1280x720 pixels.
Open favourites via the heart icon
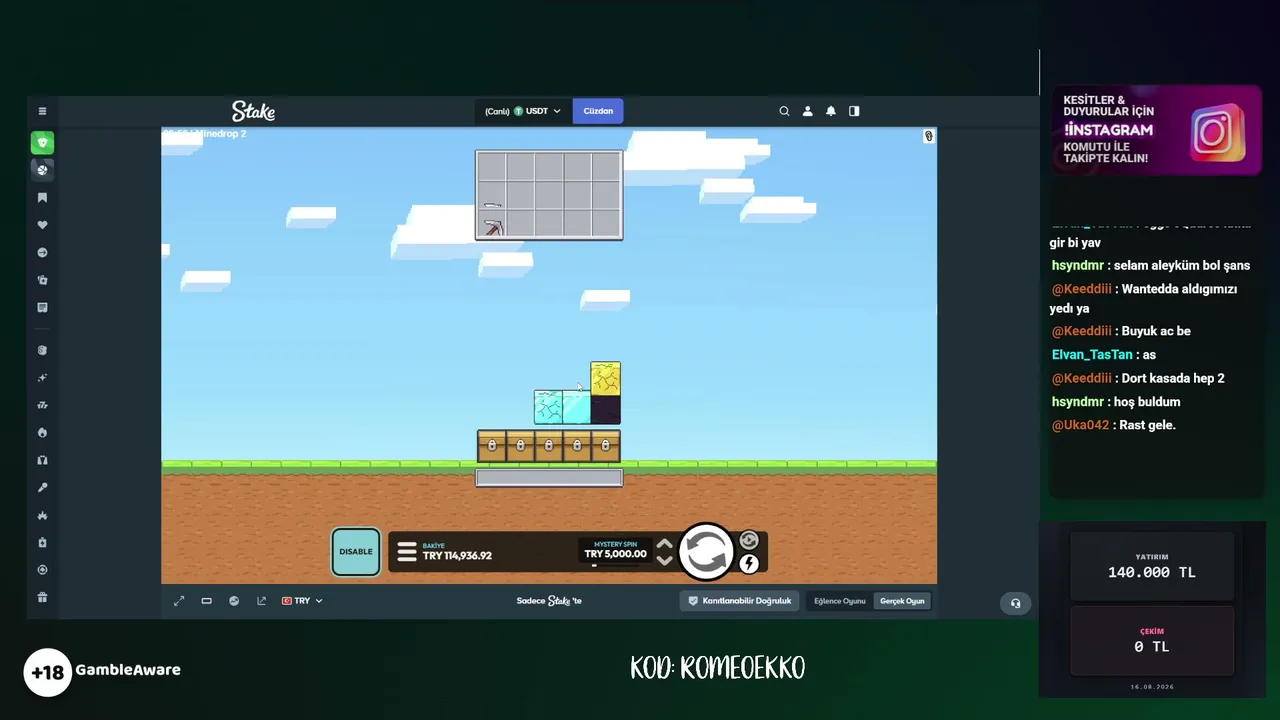pos(42,225)
